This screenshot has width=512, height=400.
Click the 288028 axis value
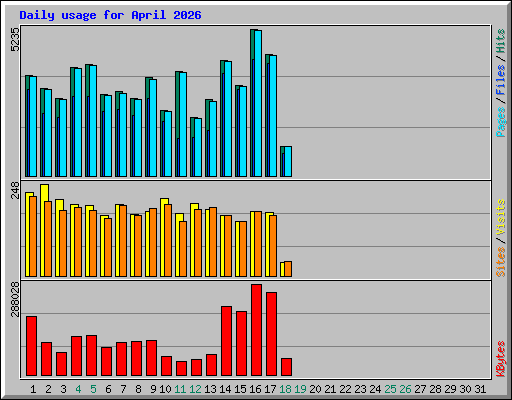[x=15, y=300]
